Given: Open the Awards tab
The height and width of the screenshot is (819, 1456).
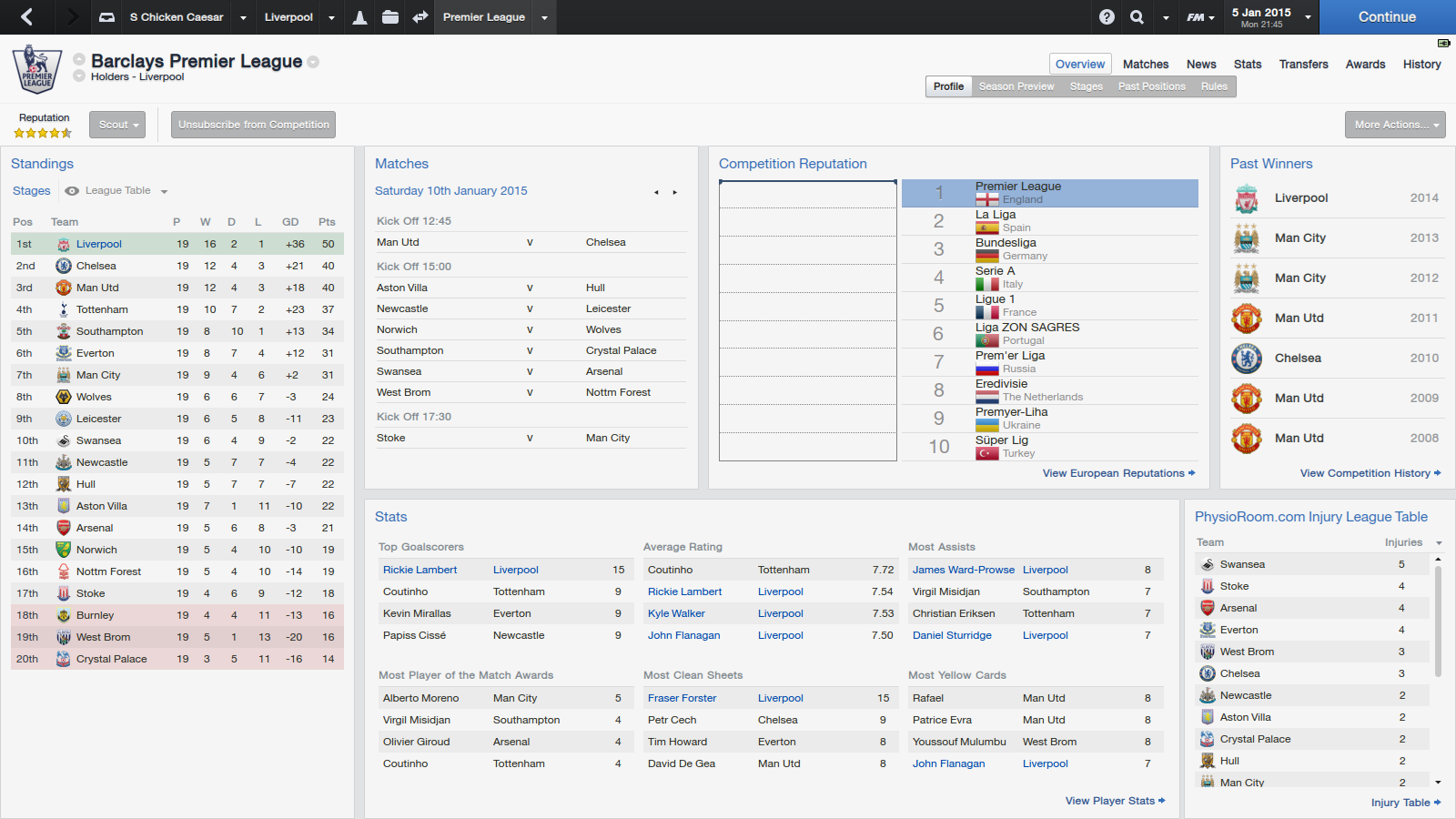Looking at the screenshot, I should point(1365,65).
